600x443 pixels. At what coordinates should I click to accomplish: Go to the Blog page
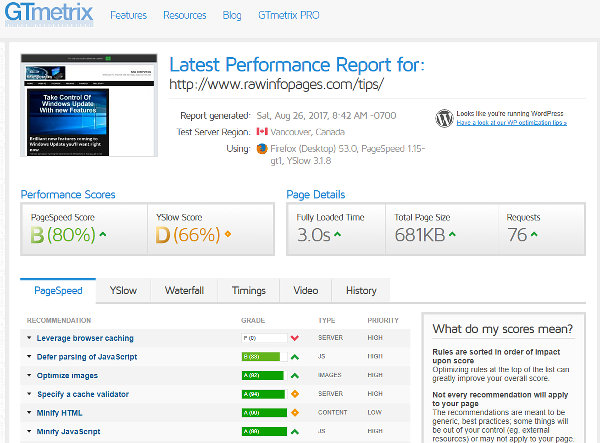[x=232, y=15]
